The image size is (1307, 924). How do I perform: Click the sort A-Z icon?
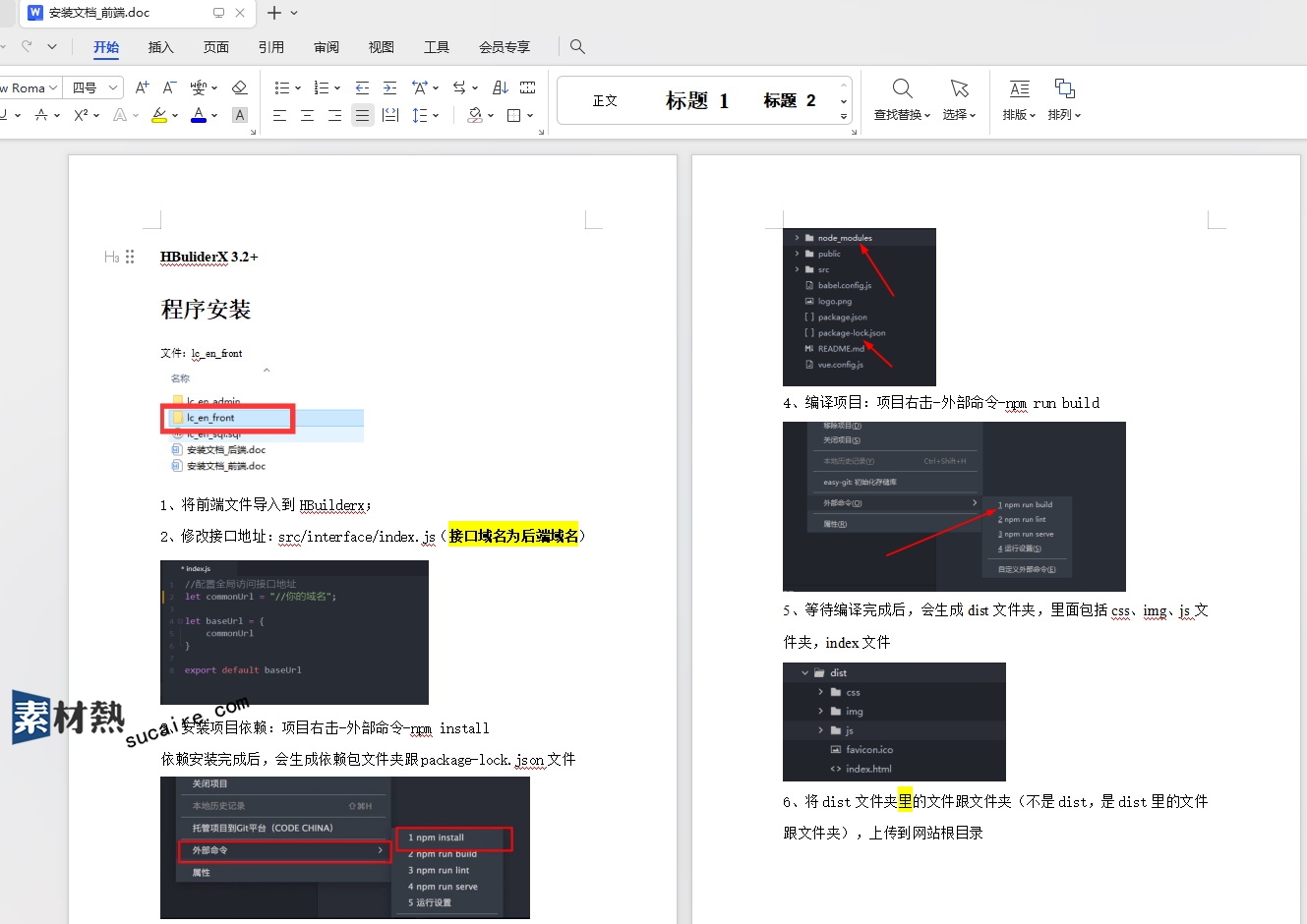point(500,87)
